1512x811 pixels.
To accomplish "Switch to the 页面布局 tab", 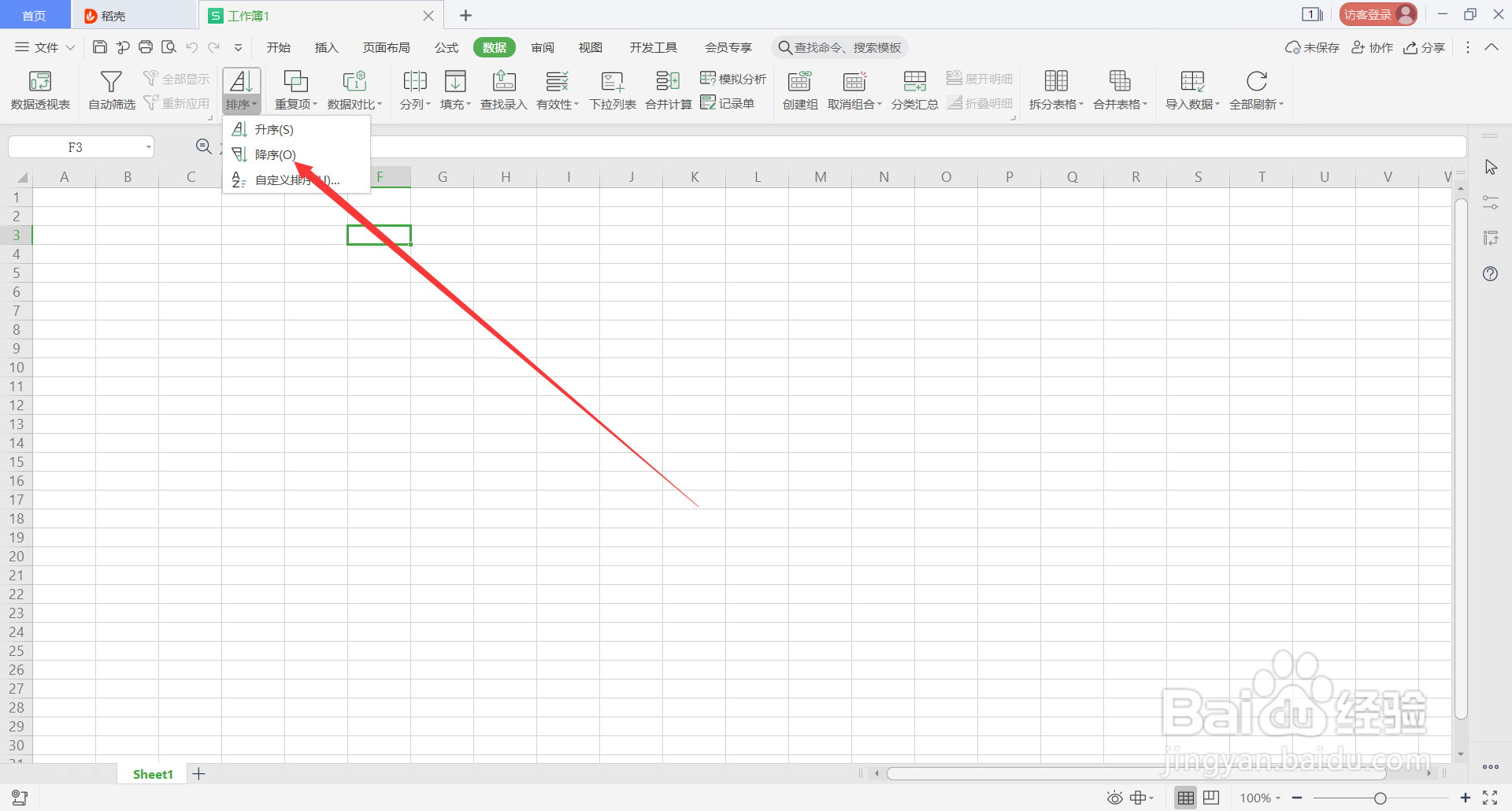I will 386,47.
